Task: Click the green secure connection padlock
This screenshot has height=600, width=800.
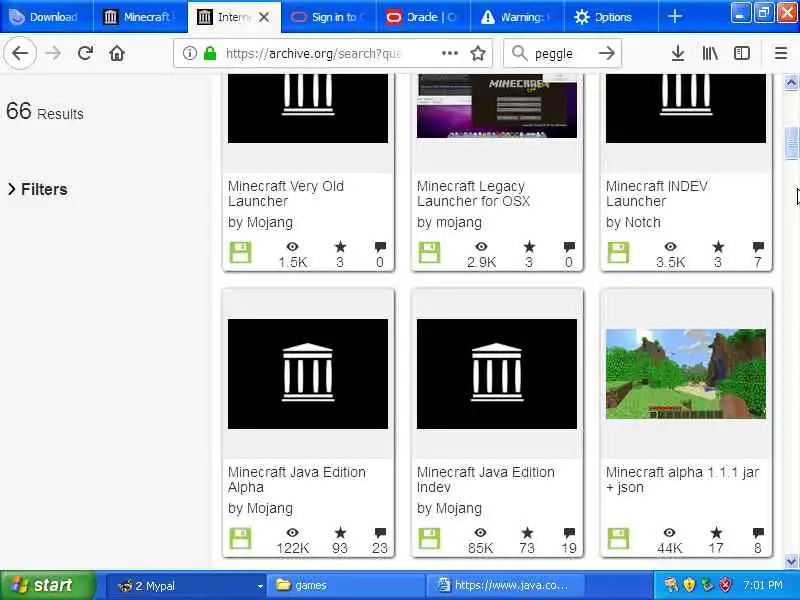Action: [x=210, y=53]
